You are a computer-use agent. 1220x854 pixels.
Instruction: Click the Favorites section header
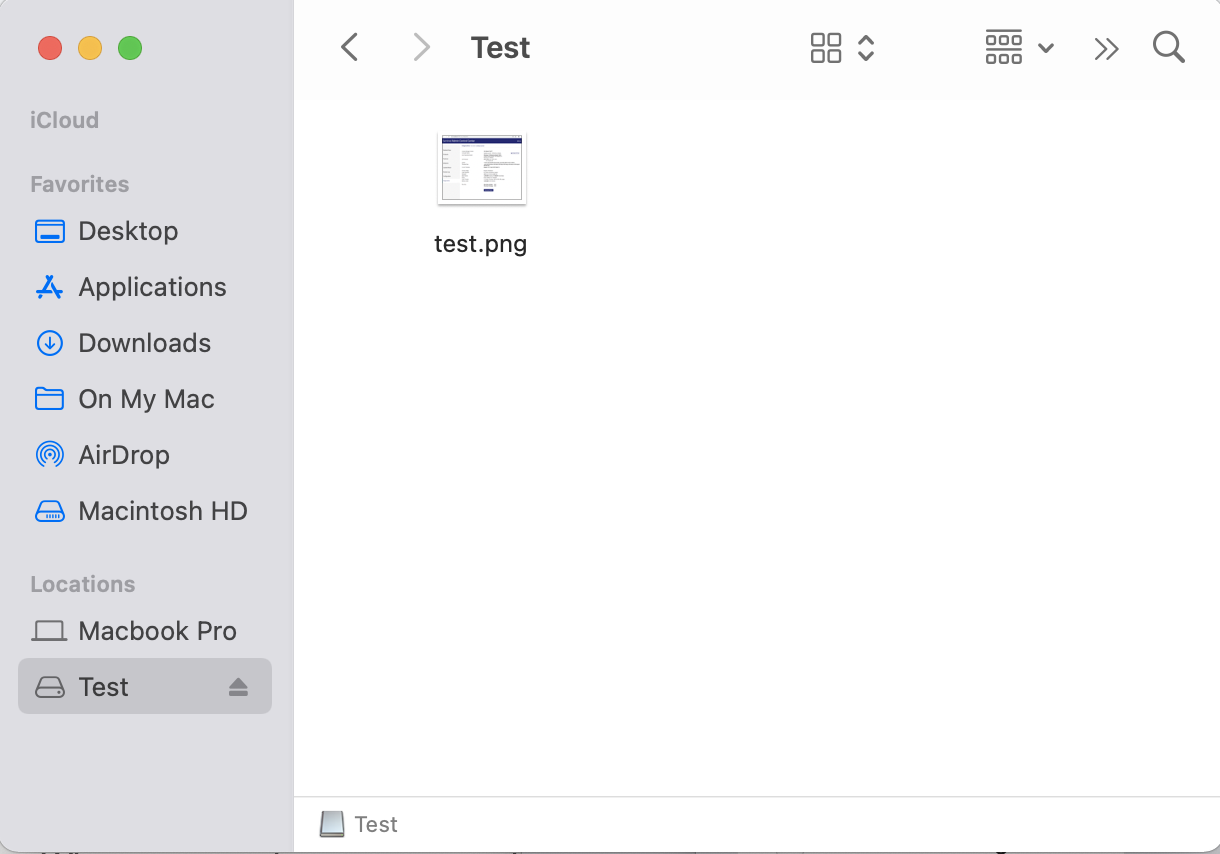pos(80,184)
